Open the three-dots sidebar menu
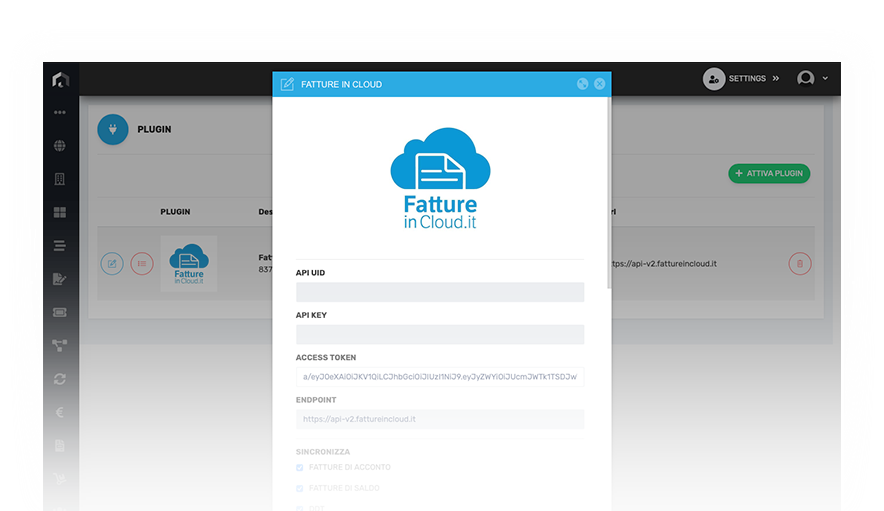Viewport: 884px width, 511px height. point(60,112)
